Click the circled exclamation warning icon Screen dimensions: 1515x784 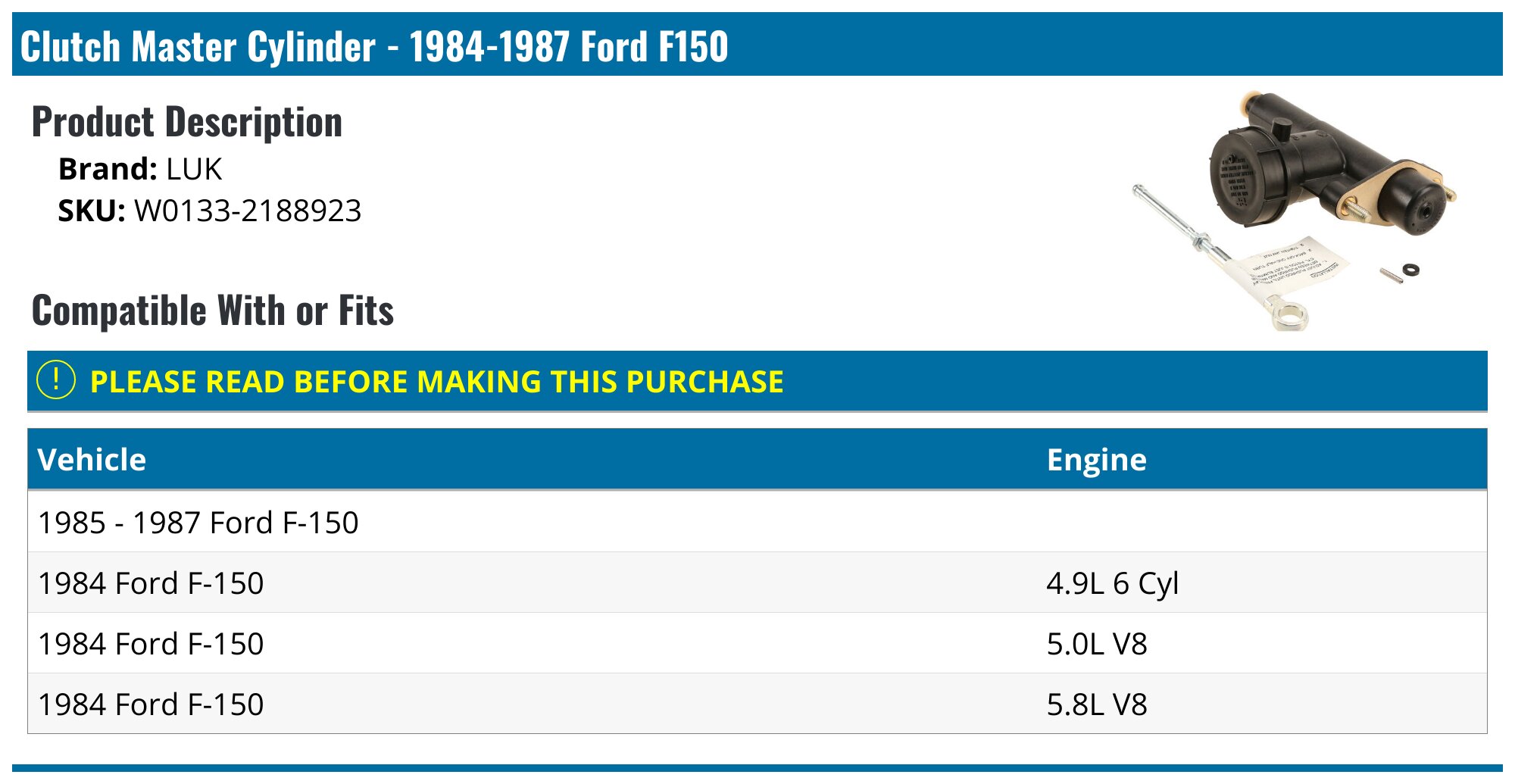point(56,380)
